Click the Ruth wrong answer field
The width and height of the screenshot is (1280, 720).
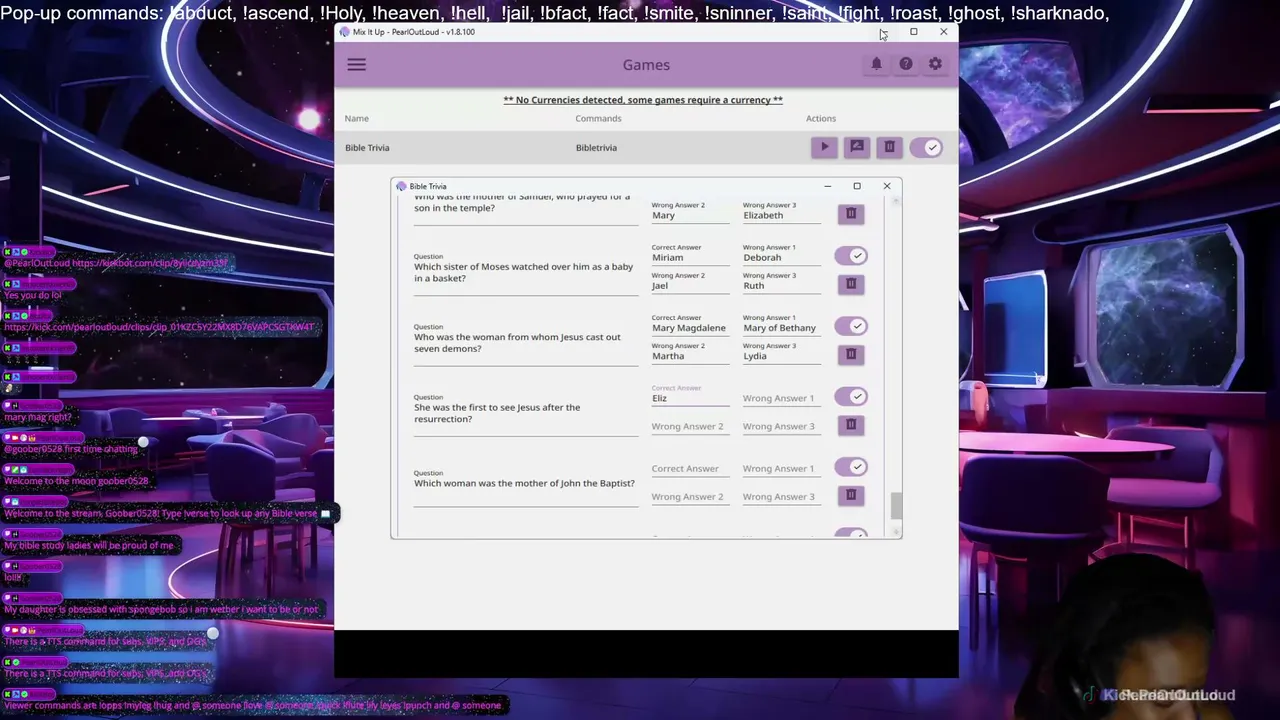point(781,285)
